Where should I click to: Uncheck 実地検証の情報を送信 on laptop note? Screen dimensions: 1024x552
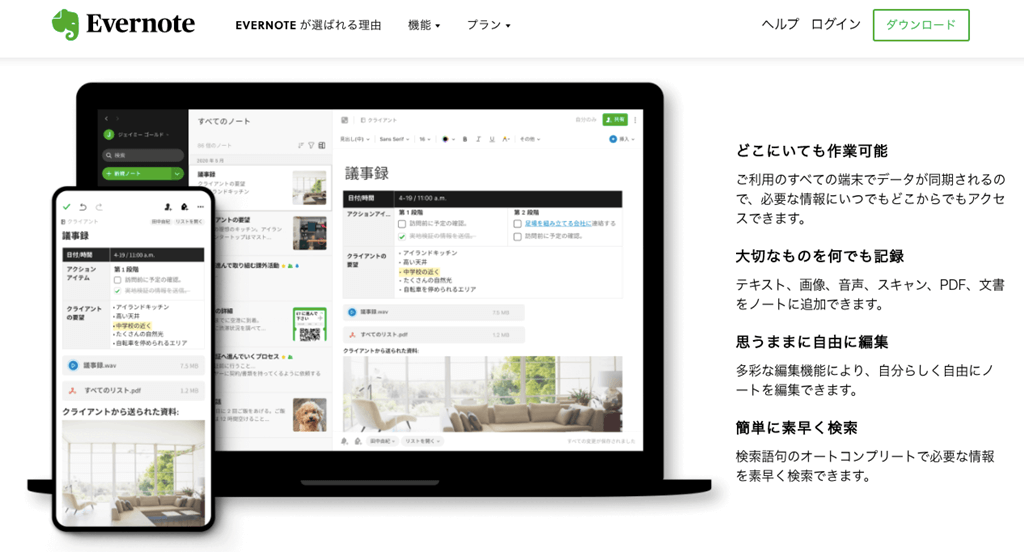tap(402, 236)
